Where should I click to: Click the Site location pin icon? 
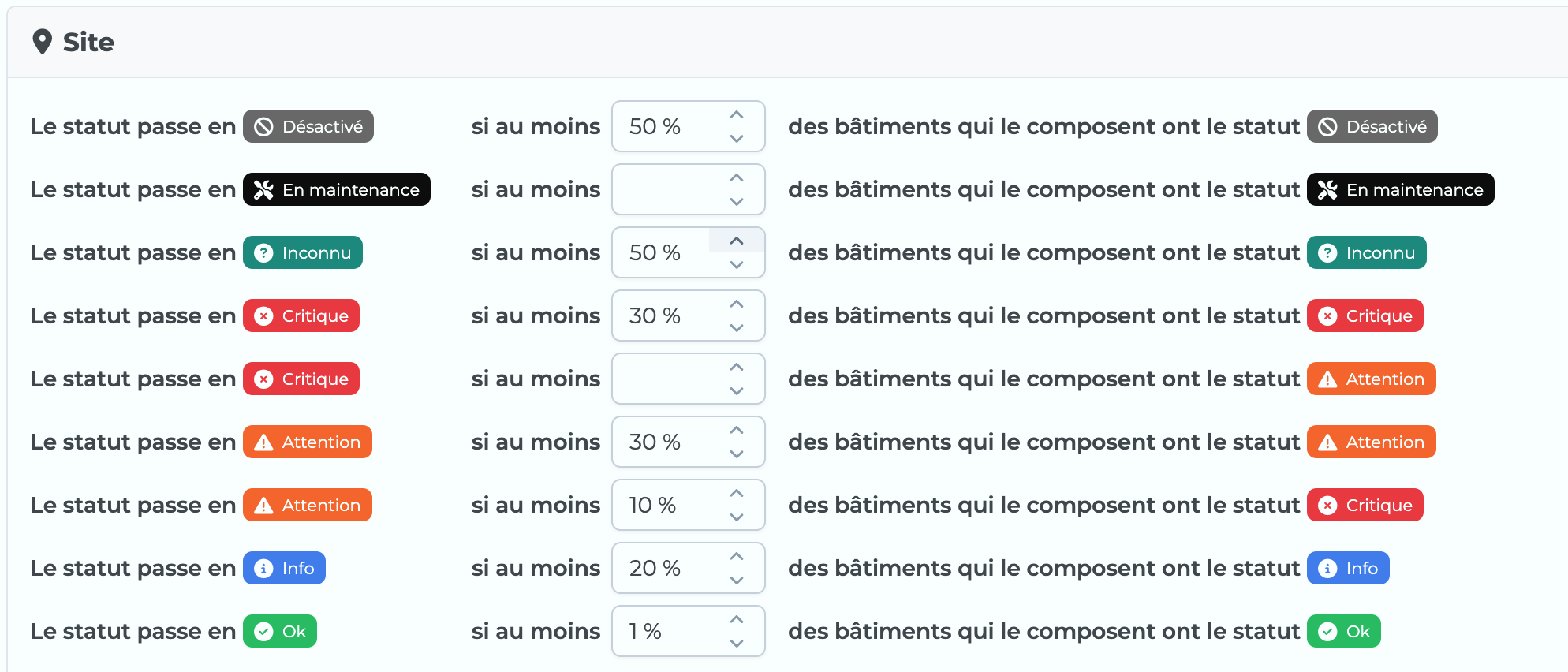coord(42,42)
